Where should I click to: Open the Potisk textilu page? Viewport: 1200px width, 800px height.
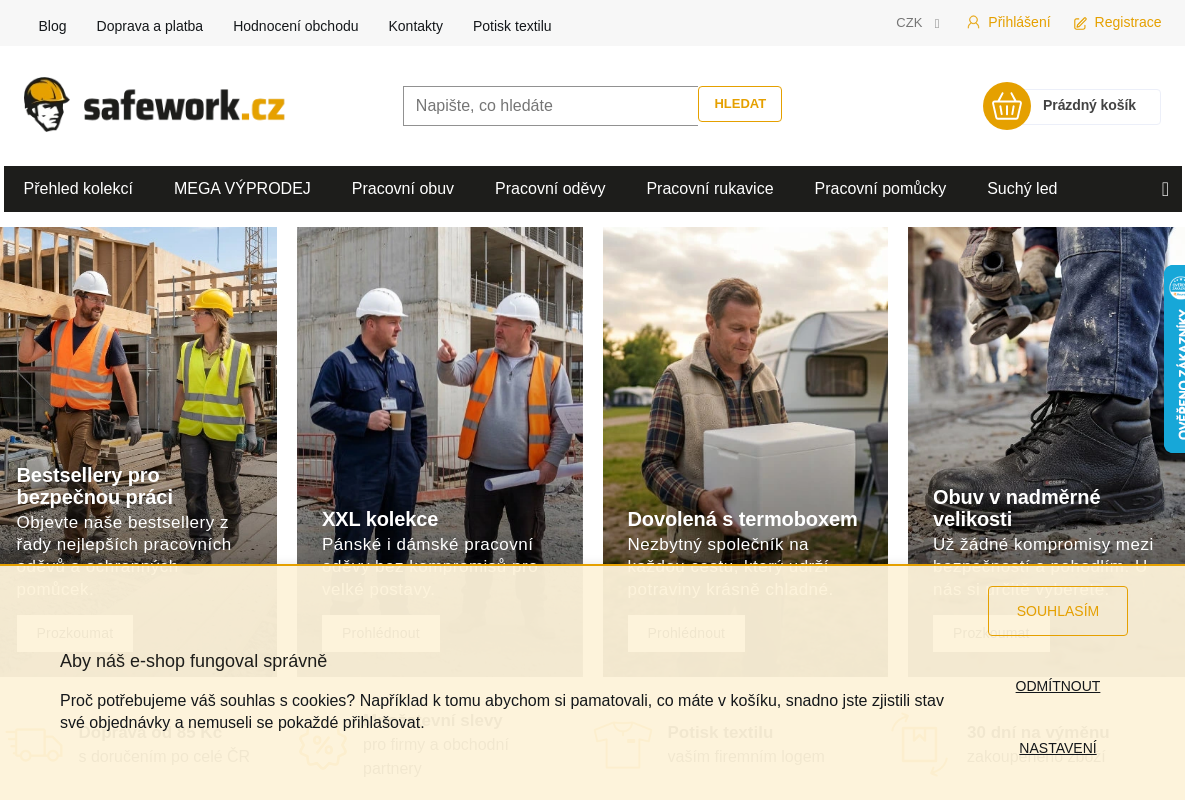point(512,26)
